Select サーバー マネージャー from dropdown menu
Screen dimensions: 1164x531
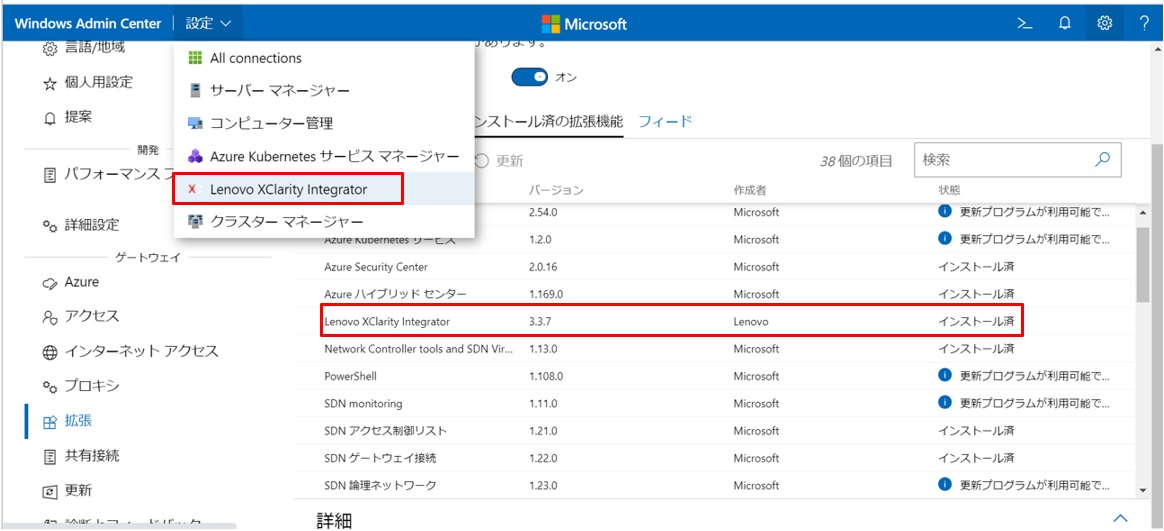(279, 91)
